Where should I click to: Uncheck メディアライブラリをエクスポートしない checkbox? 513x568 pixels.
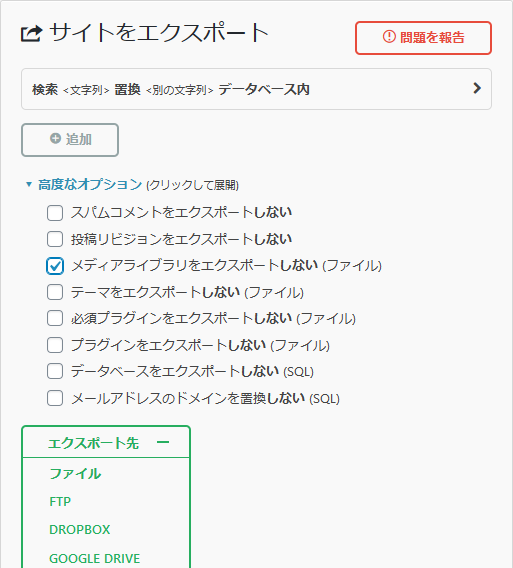55,266
